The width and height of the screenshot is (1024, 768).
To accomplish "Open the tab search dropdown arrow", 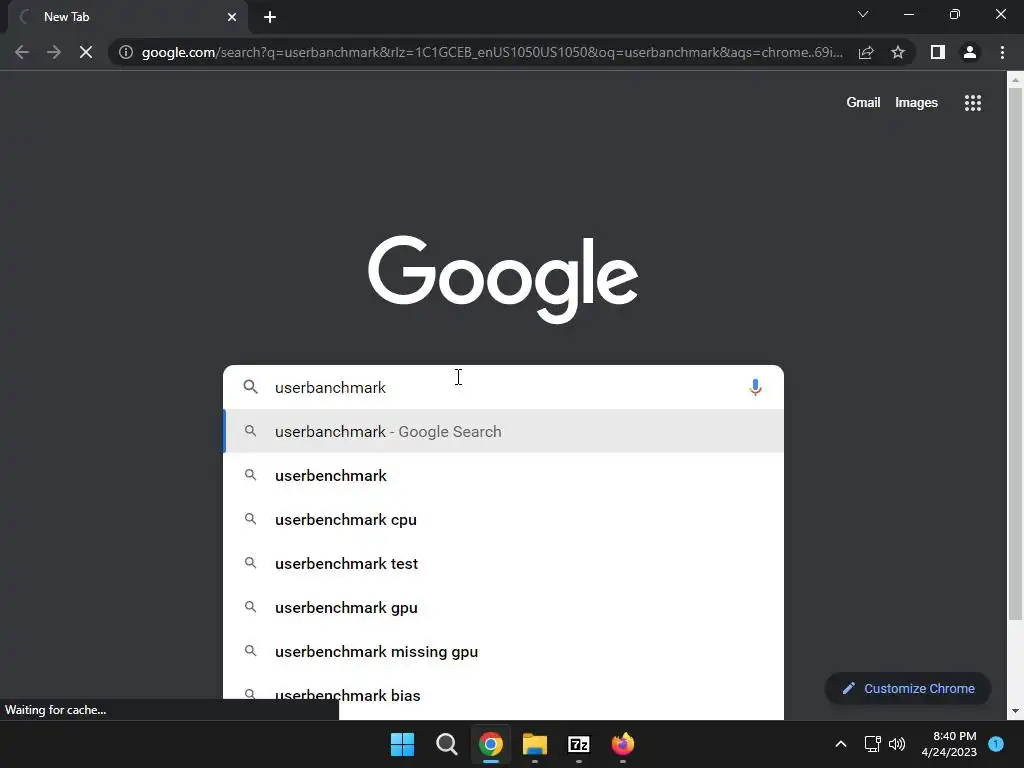I will coord(863,14).
